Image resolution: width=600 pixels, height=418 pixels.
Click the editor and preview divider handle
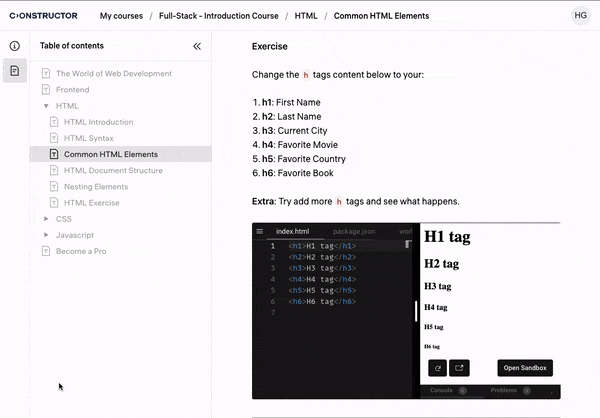coord(417,310)
